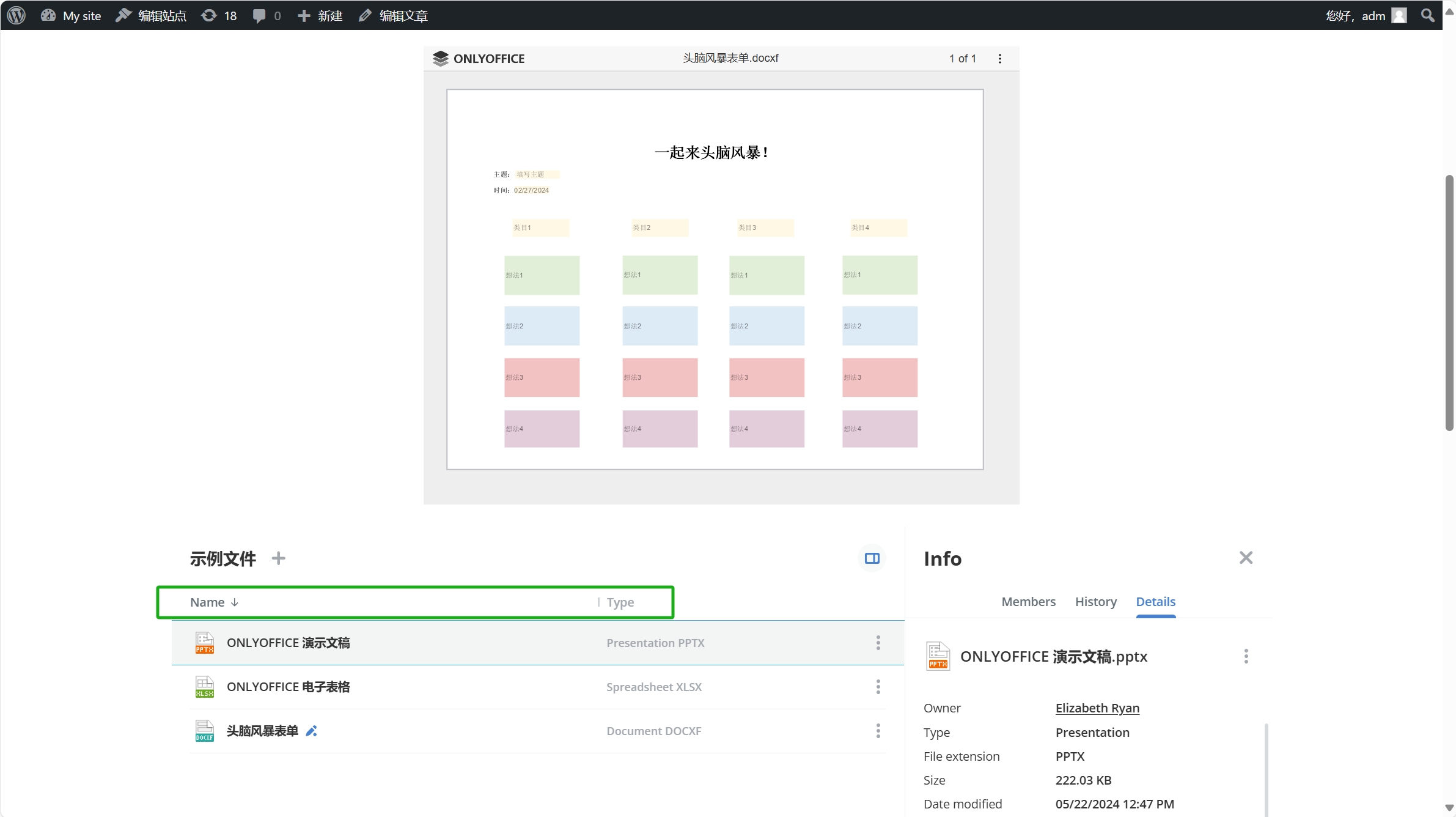Click the ONLYOFFICE logo in viewer header

[479, 59]
